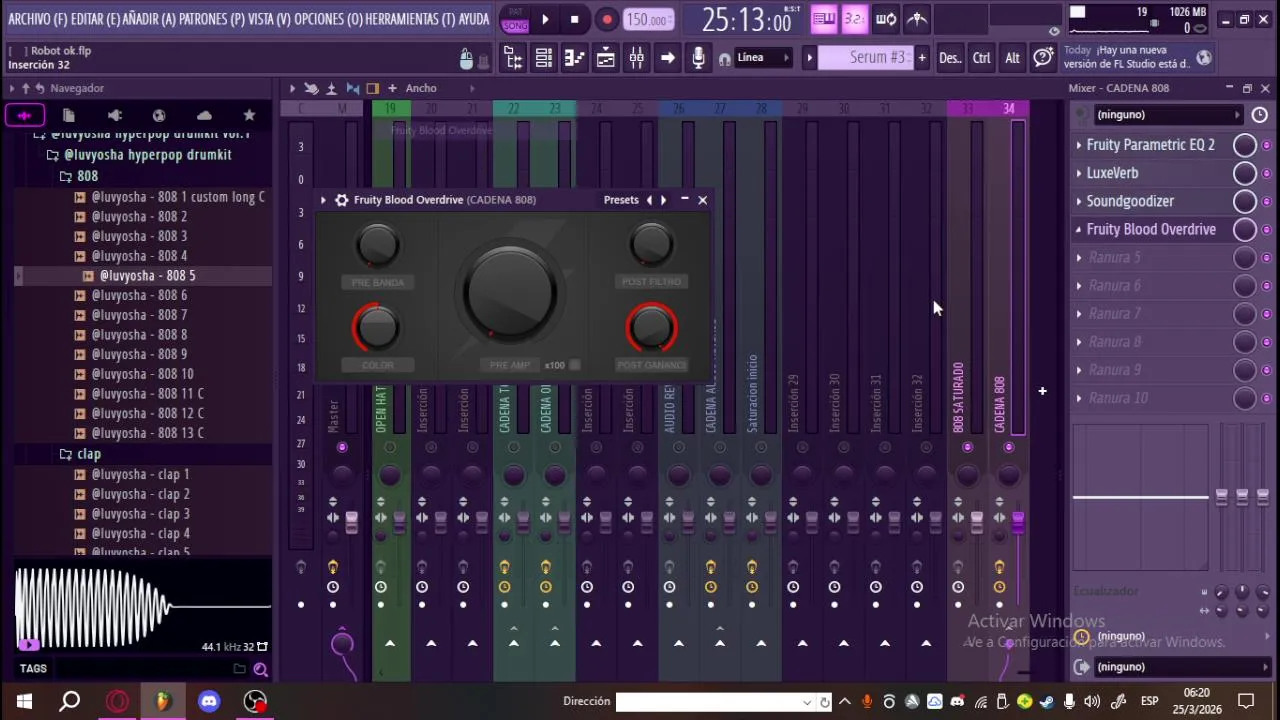Select the browser globe tab icon
The height and width of the screenshot is (720, 1280).
(159, 115)
